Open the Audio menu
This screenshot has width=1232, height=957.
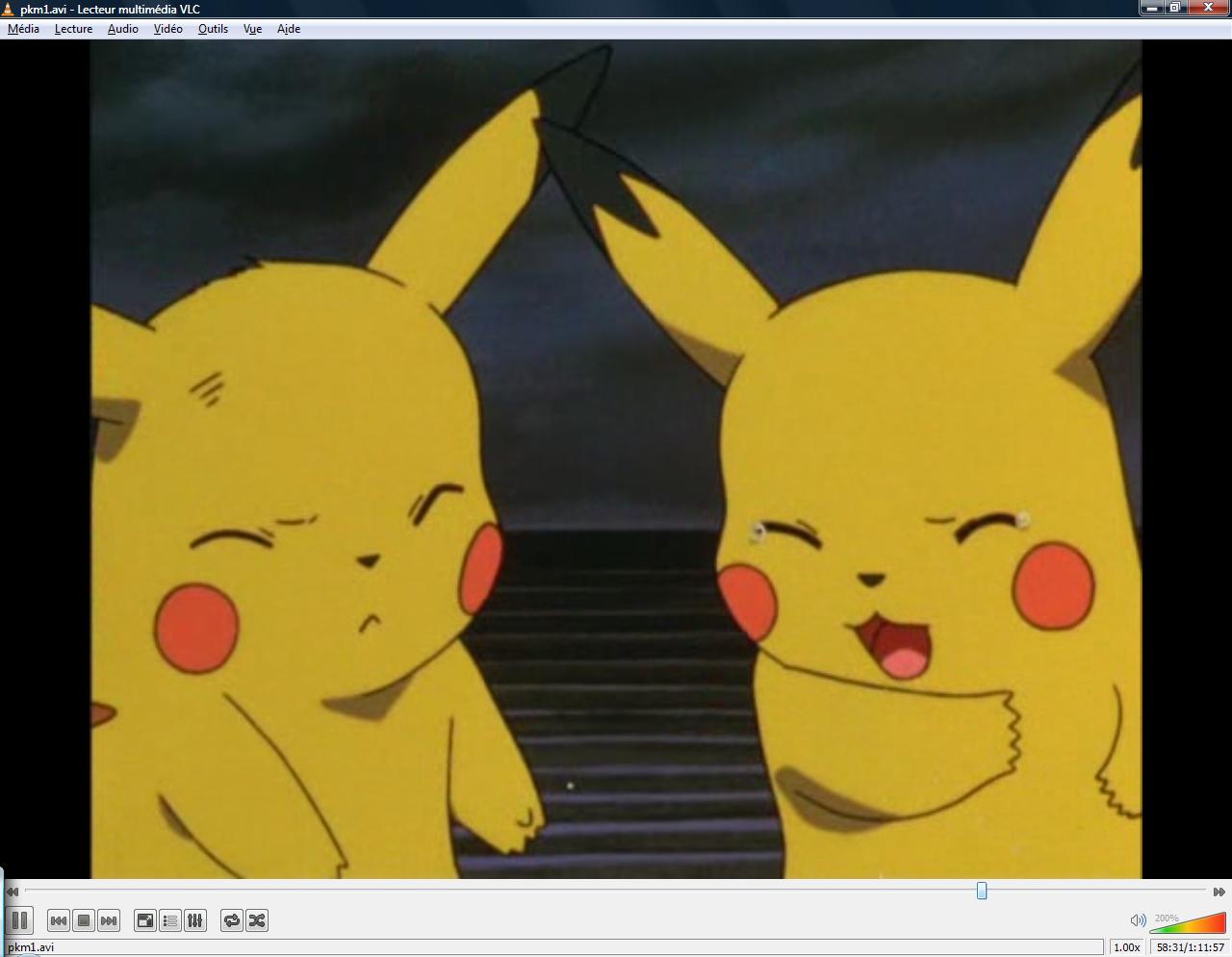click(x=122, y=29)
